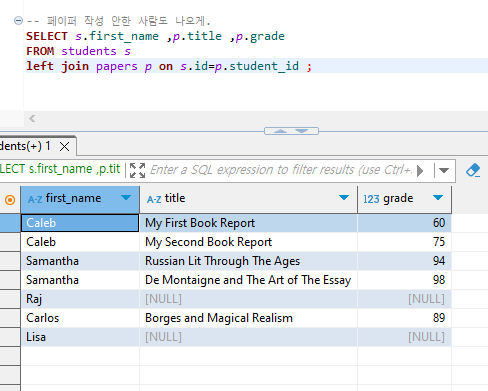Close the students(+) 1 result tab
This screenshot has width=488, height=391.
(64, 146)
